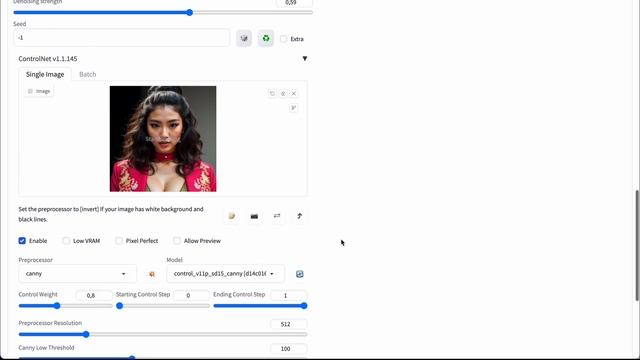Adjust the Denoising strength slider

click(x=163, y=13)
